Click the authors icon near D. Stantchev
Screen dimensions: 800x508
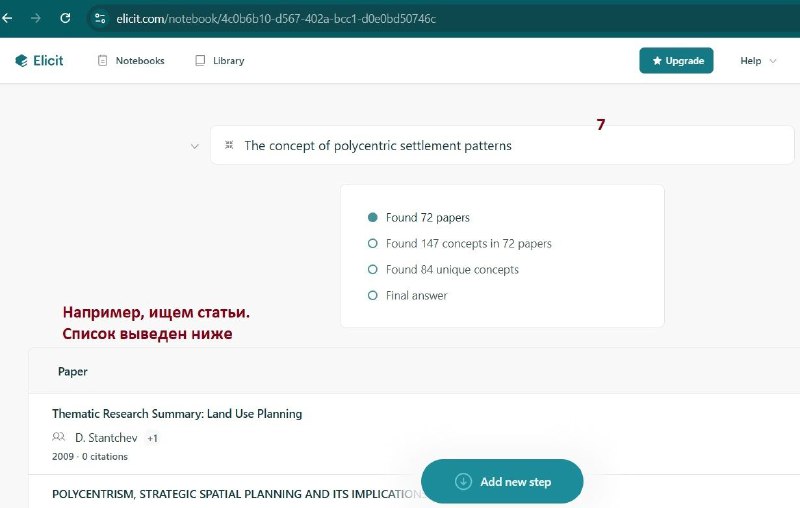[x=59, y=437]
